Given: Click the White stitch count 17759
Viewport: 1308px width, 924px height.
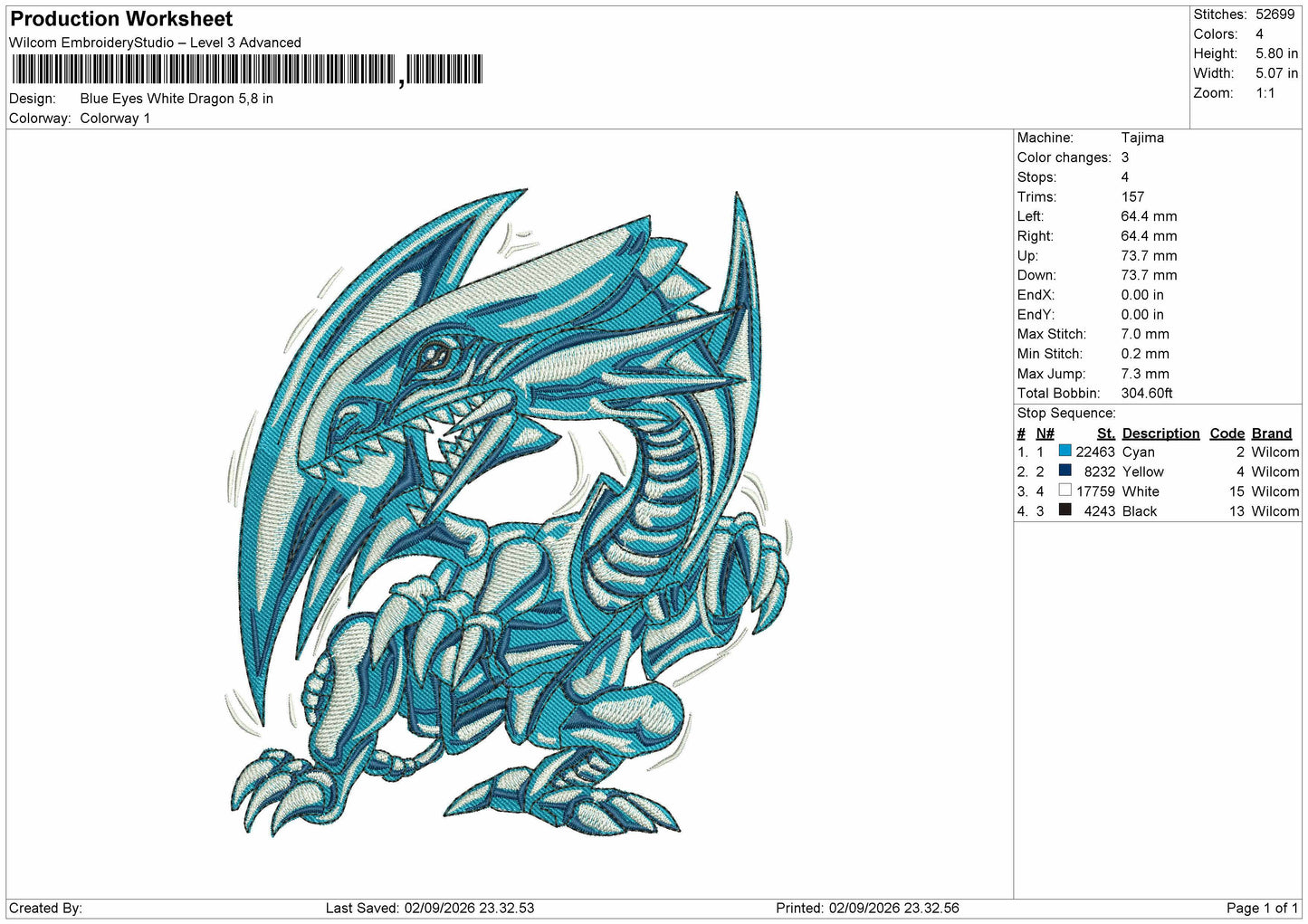Looking at the screenshot, I should (x=1095, y=491).
